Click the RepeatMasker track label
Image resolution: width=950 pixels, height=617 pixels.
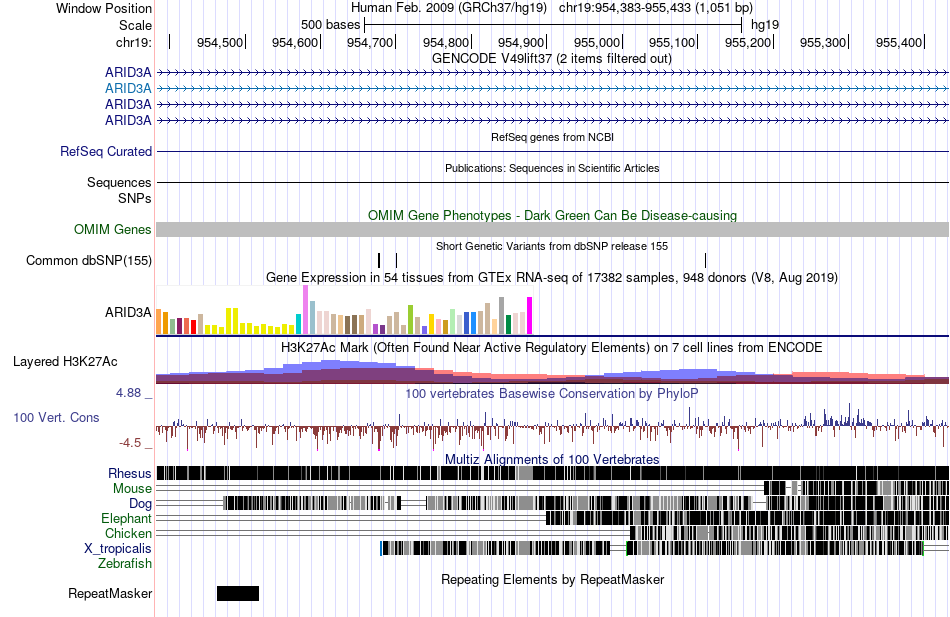click(110, 593)
